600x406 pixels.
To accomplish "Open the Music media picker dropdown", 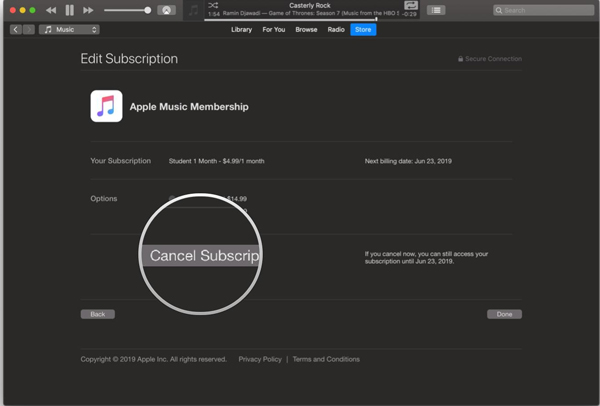I will pos(69,29).
